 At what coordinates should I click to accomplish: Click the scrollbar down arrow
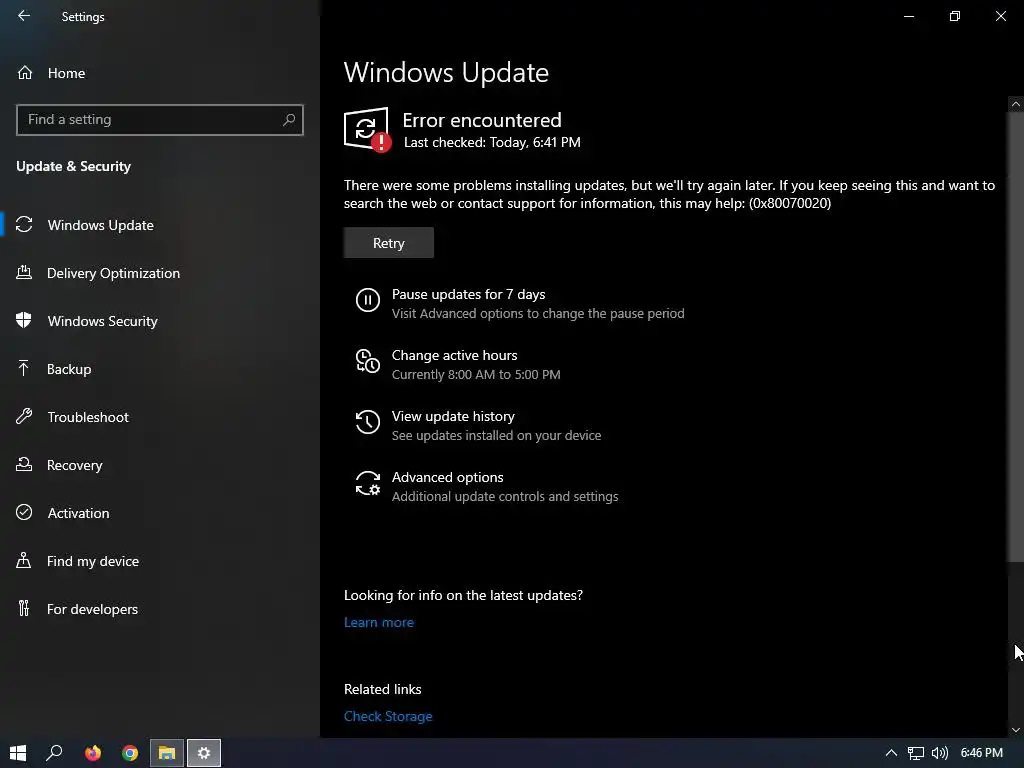pos(1016,729)
